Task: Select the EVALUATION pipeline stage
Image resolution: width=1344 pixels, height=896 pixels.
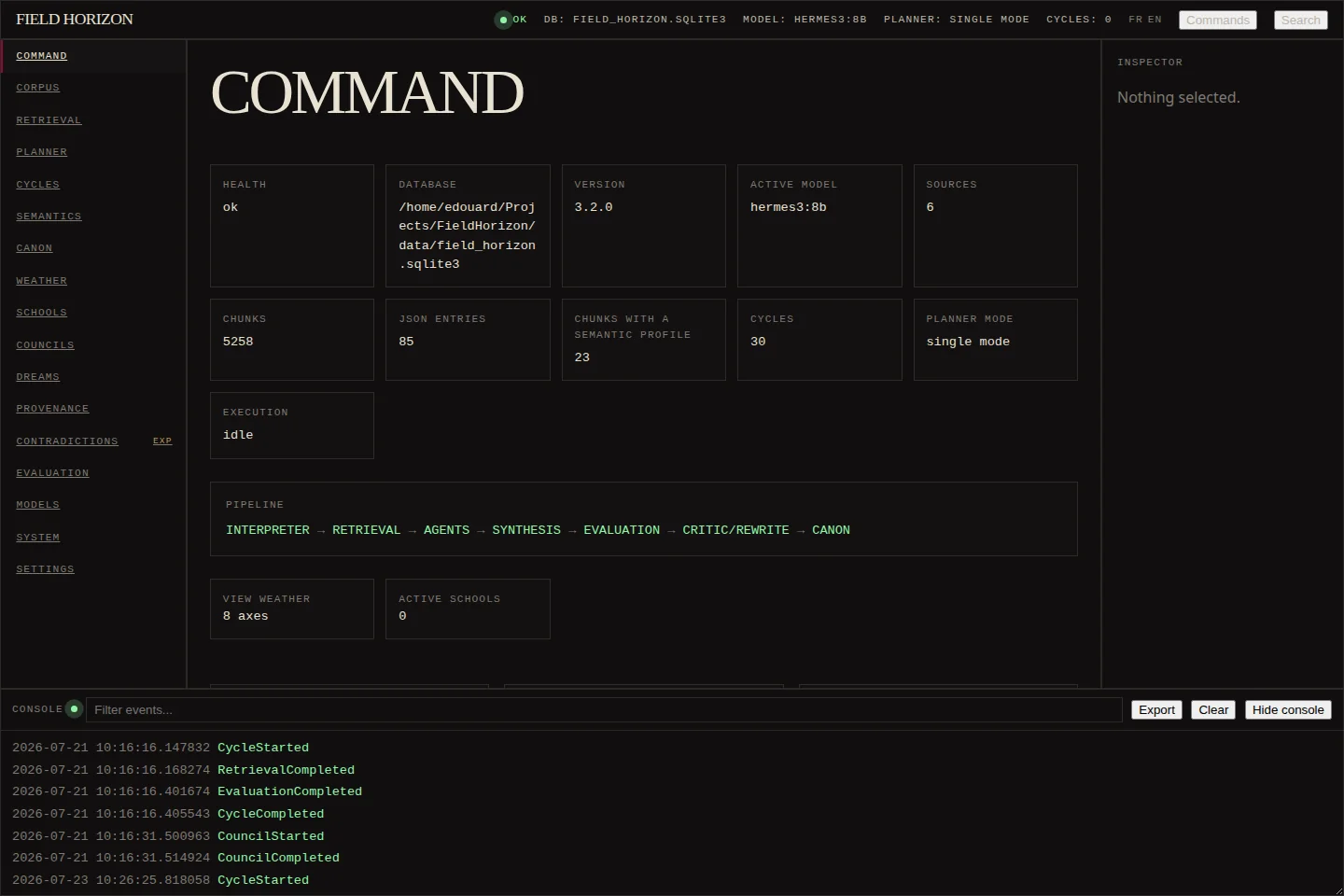Action: 622,530
